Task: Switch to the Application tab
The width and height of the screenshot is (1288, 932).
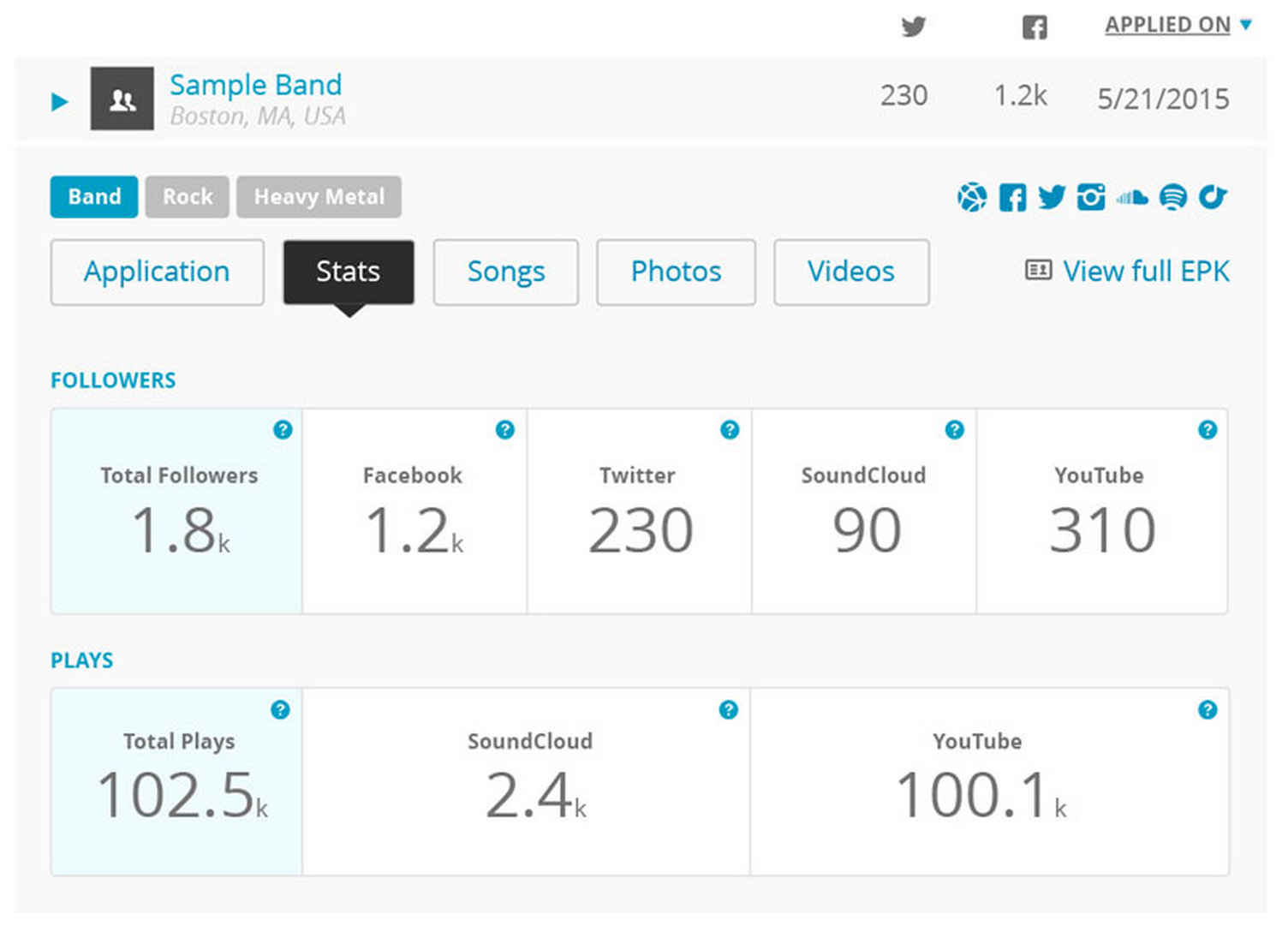Action: 157,272
